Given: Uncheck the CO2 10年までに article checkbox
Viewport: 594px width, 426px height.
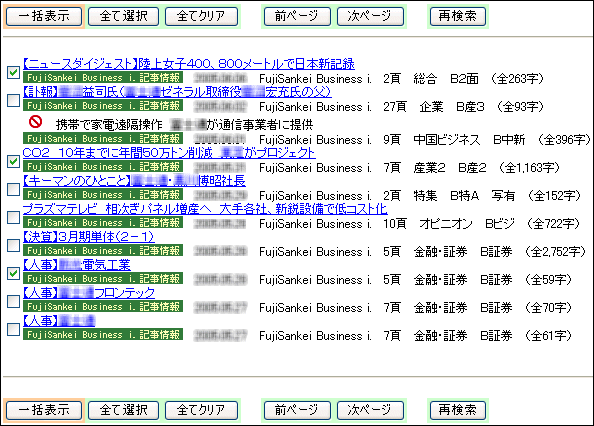Looking at the screenshot, I should [x=14, y=161].
